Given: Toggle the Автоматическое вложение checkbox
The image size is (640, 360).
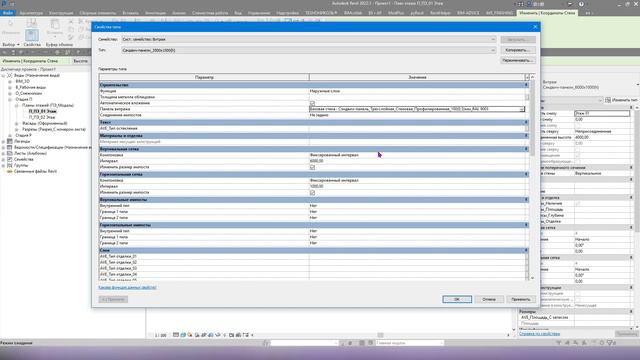Looking at the screenshot, I should pos(312,103).
